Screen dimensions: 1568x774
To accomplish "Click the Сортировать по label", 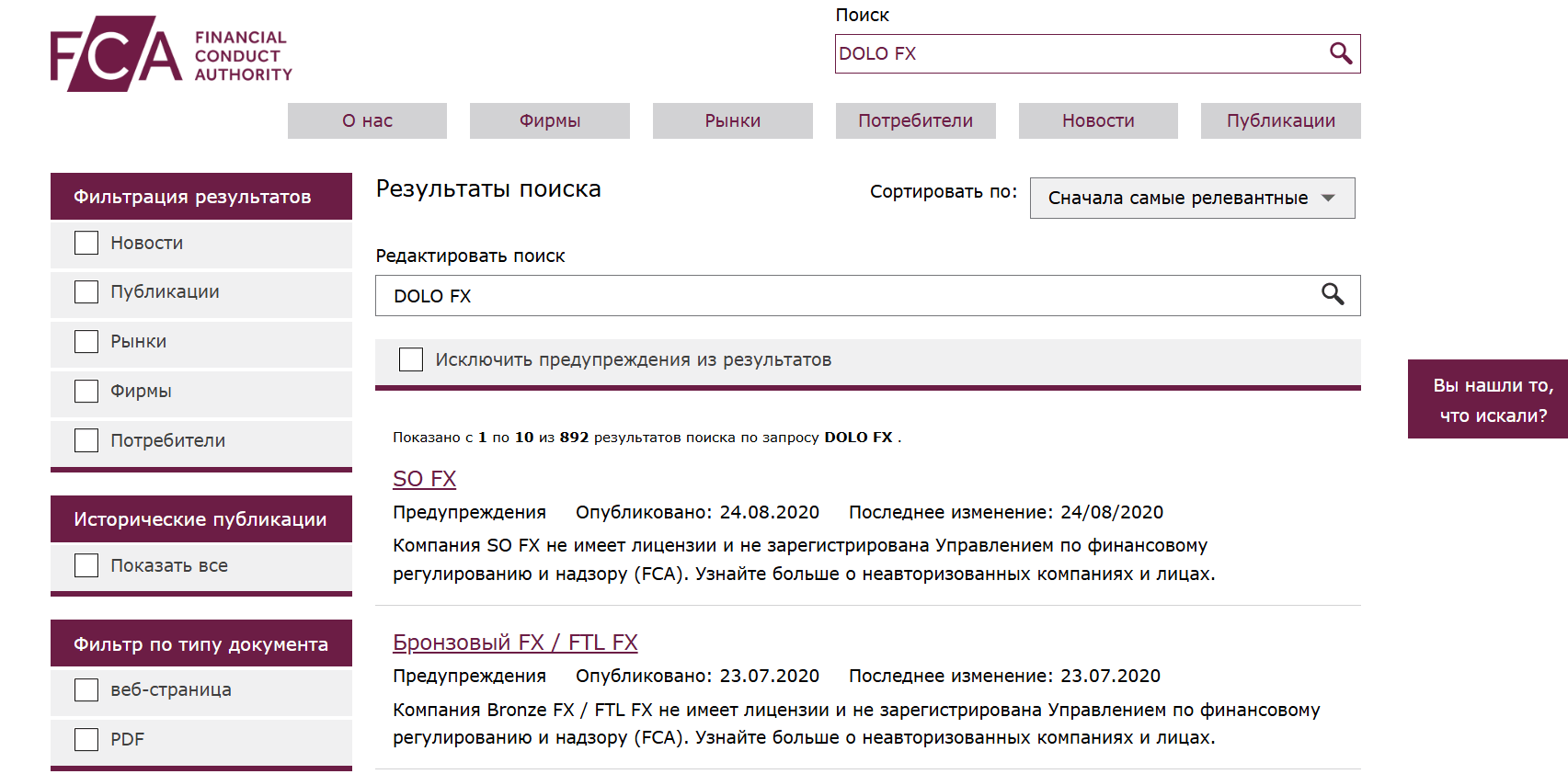I will point(944,191).
